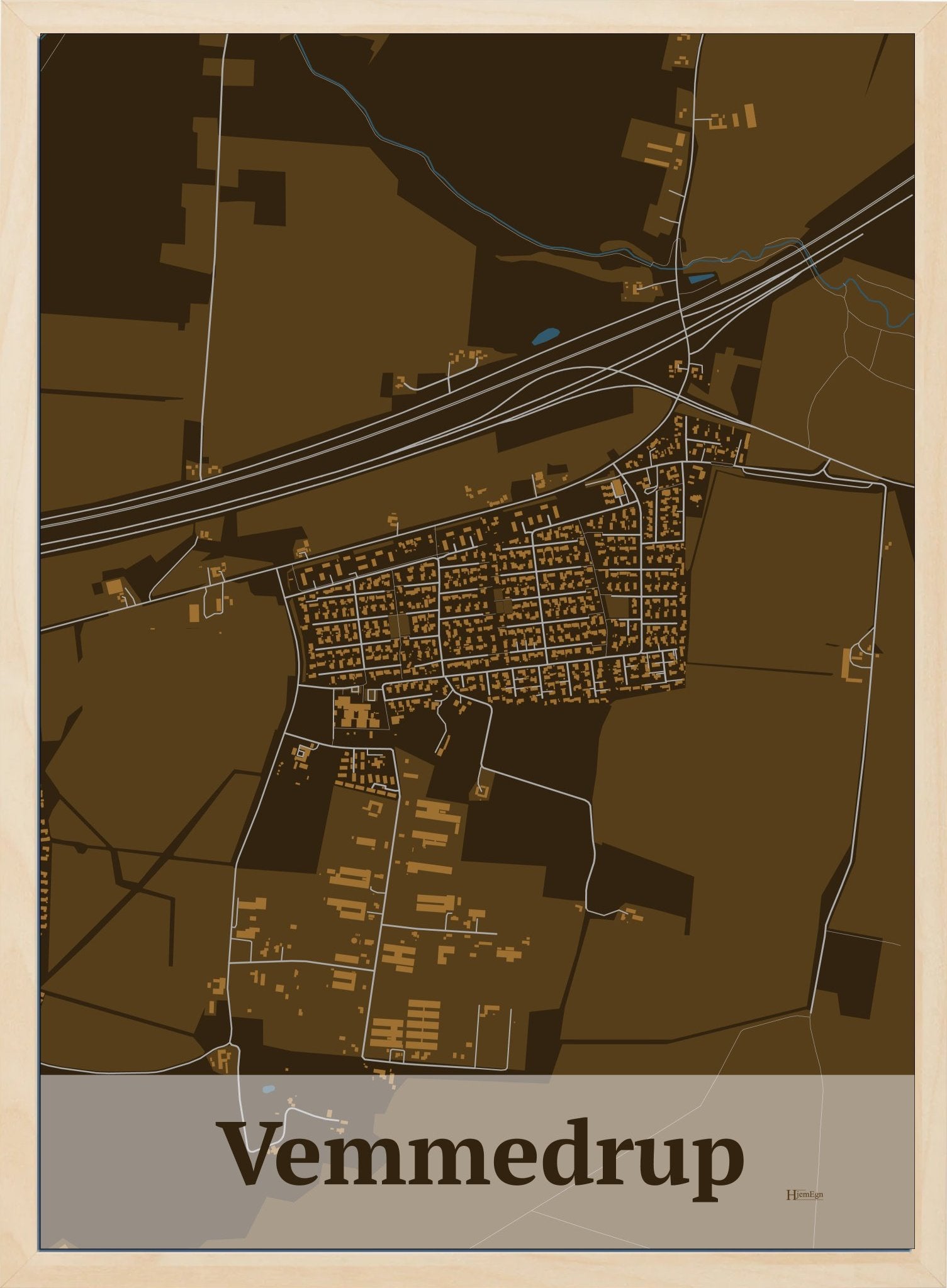Select the western green square in the housing grid
Viewport: 947px width, 1288px height.
(x=399, y=623)
